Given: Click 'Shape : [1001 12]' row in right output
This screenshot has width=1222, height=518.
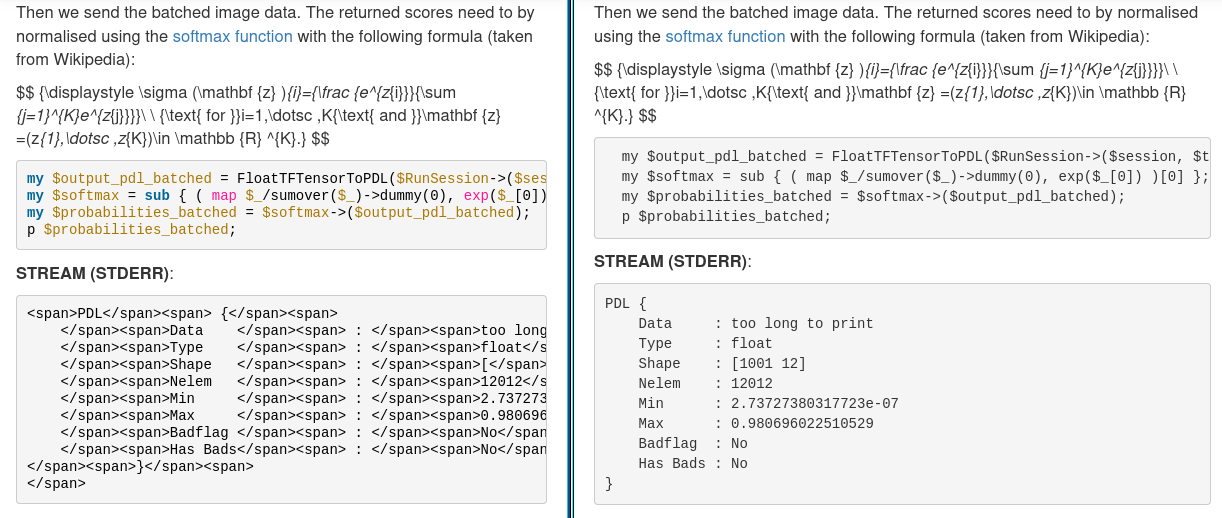Looking at the screenshot, I should point(722,364).
